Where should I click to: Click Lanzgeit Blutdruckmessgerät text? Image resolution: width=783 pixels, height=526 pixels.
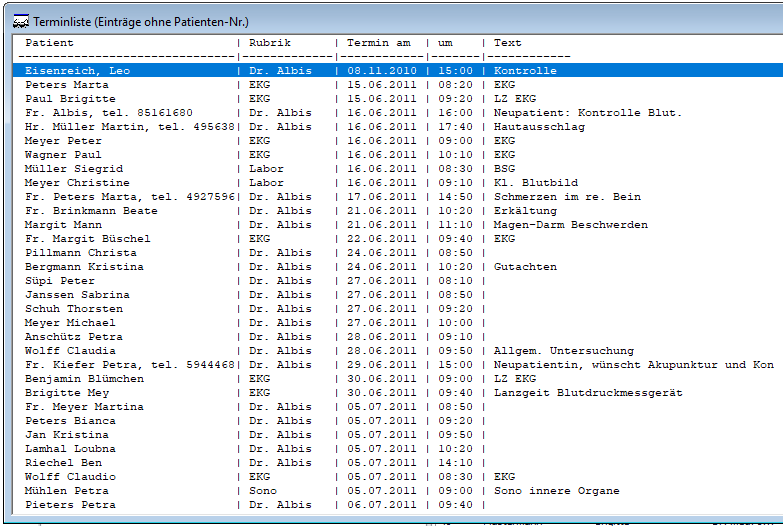click(x=588, y=393)
